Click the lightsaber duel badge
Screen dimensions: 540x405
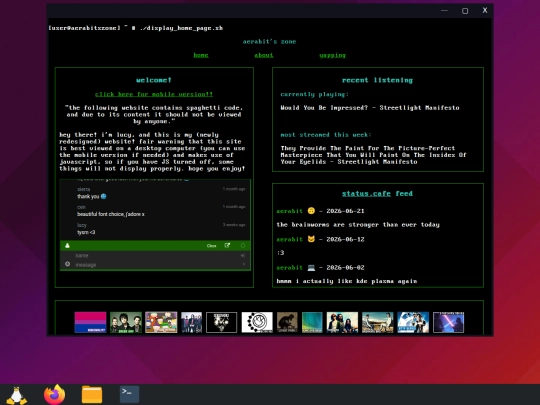coord(448,322)
